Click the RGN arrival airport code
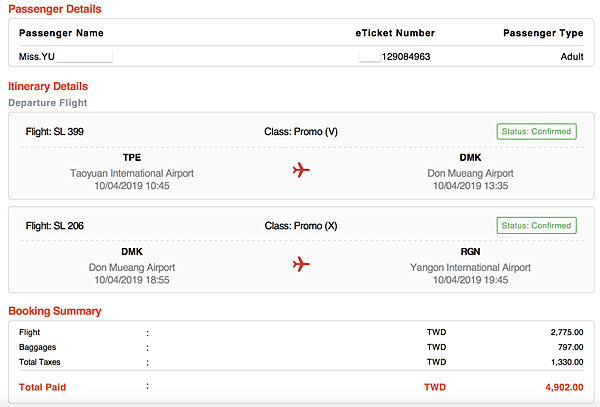Image resolution: width=600 pixels, height=407 pixels. [470, 252]
